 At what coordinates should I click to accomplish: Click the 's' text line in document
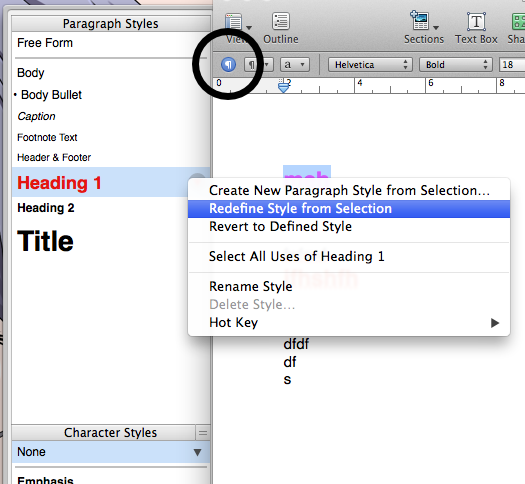tap(287, 380)
